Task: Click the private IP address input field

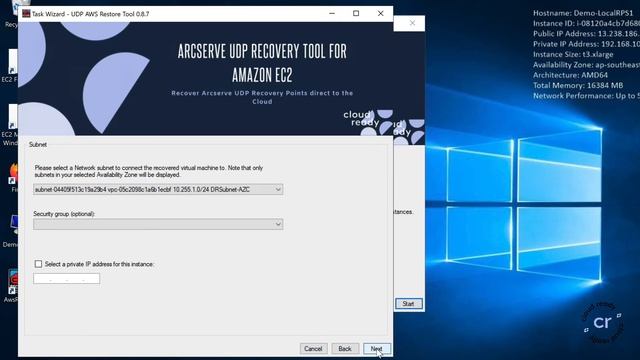Action: [67, 279]
